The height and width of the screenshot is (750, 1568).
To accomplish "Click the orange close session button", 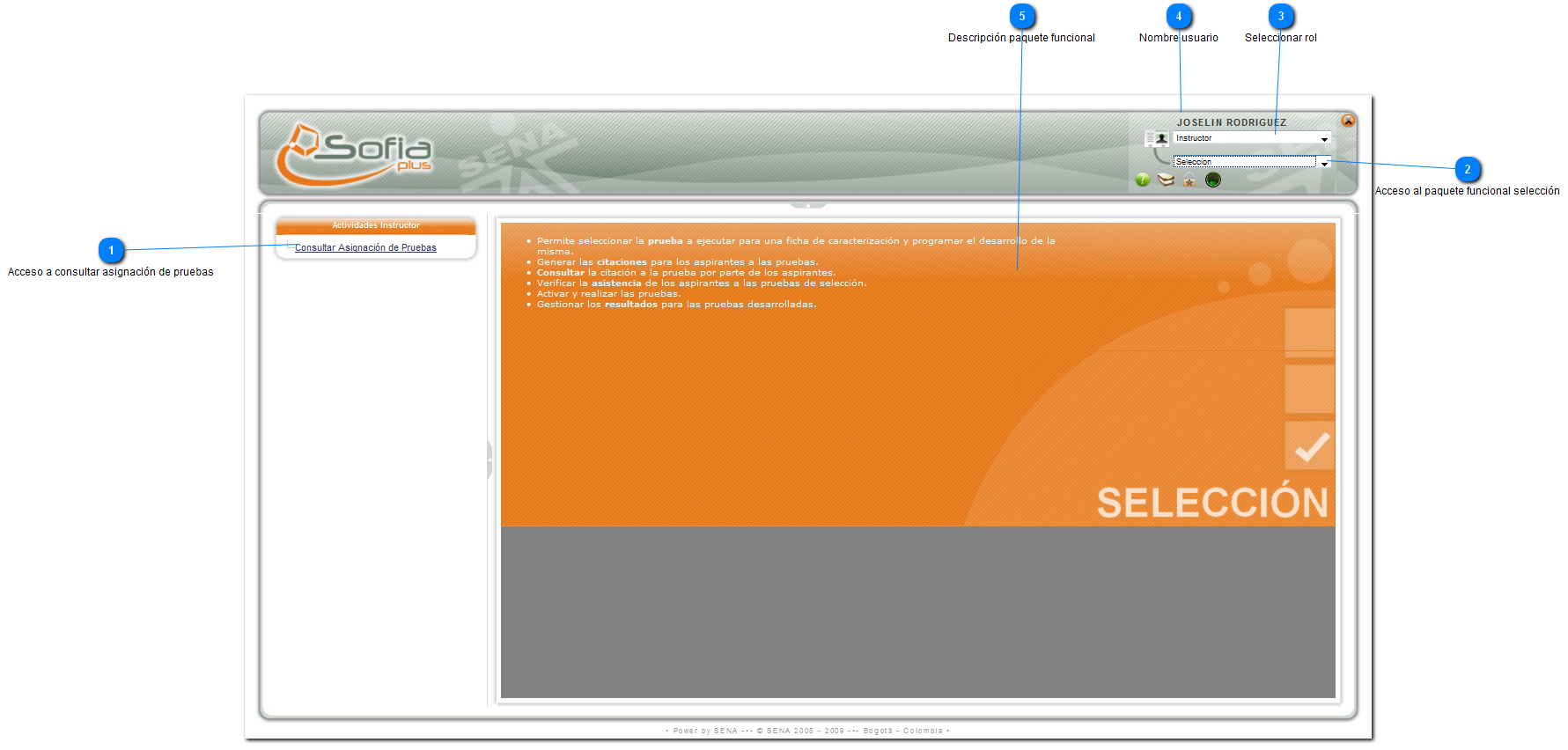I will tap(1348, 121).
